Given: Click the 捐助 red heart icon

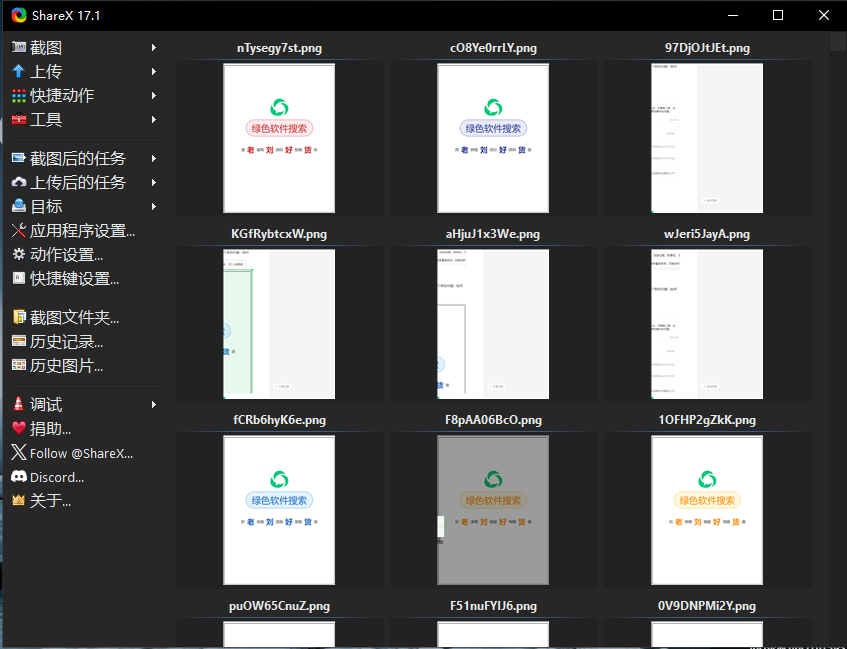Looking at the screenshot, I should [x=18, y=429].
